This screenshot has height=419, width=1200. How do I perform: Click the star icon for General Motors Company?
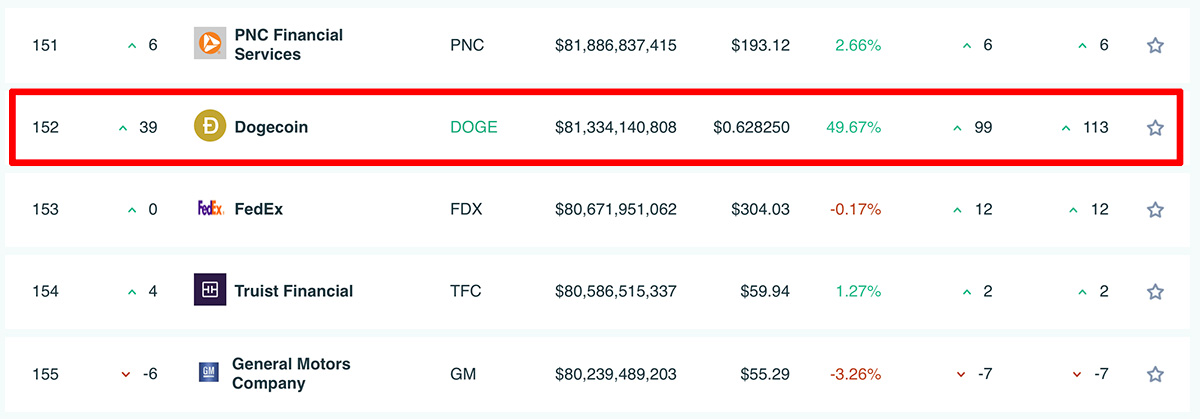(1155, 374)
